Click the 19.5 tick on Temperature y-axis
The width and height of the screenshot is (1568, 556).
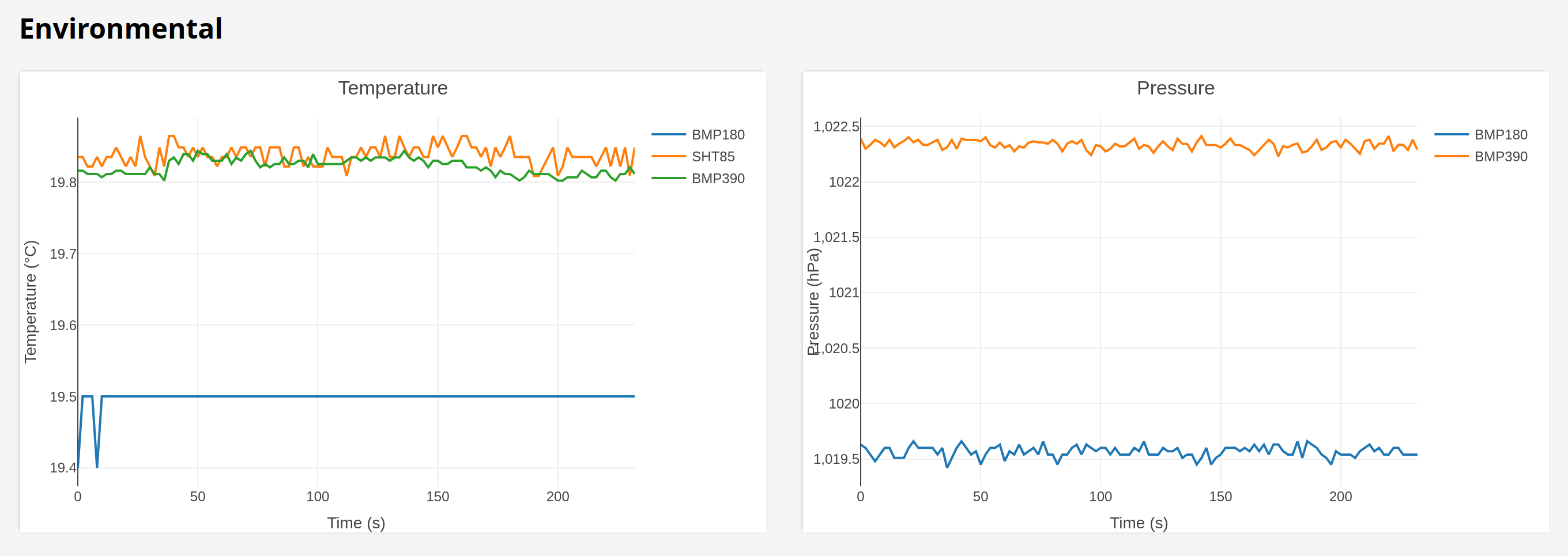click(x=63, y=396)
